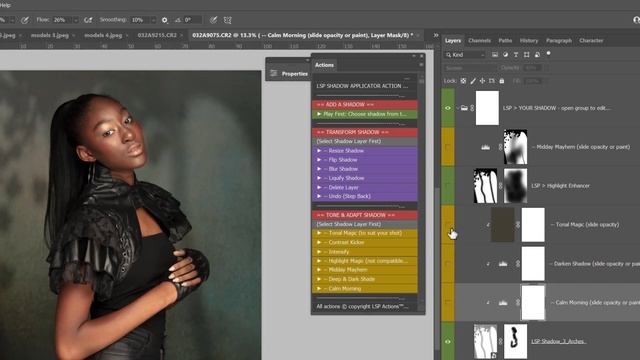Screen dimensions: 640x360
Task: Select Calm Morning layer mask thumbnail
Action: pyautogui.click(x=533, y=302)
